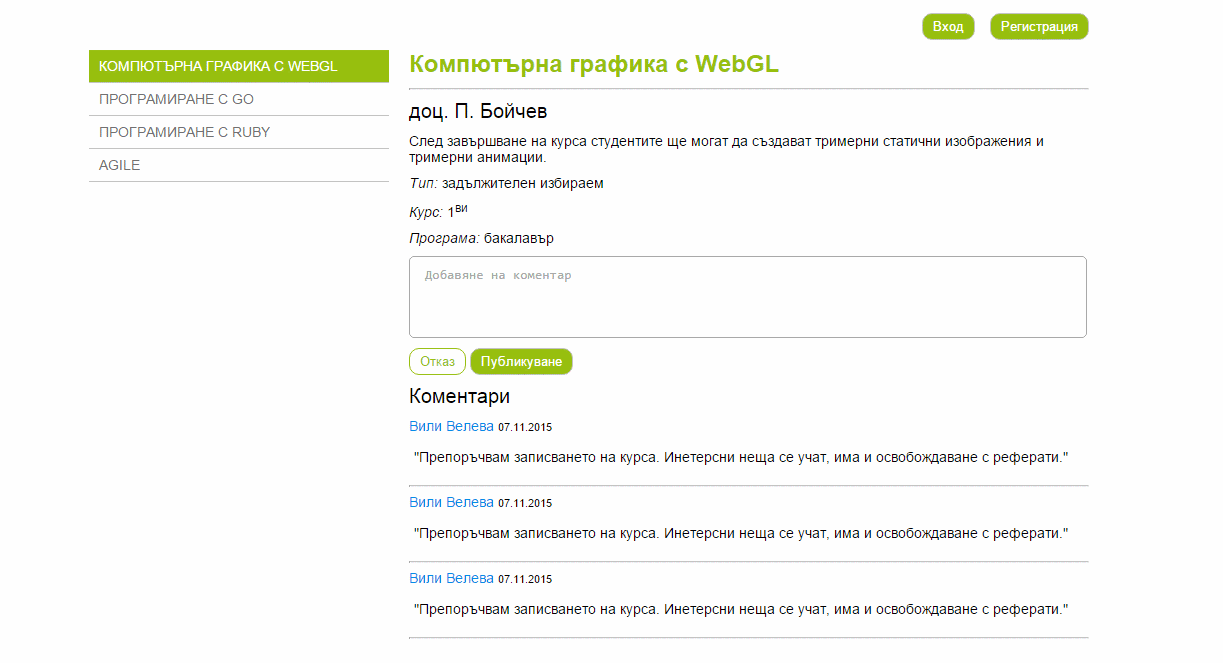
Task: Open the Програмиране с Go course
Action: pos(238,100)
